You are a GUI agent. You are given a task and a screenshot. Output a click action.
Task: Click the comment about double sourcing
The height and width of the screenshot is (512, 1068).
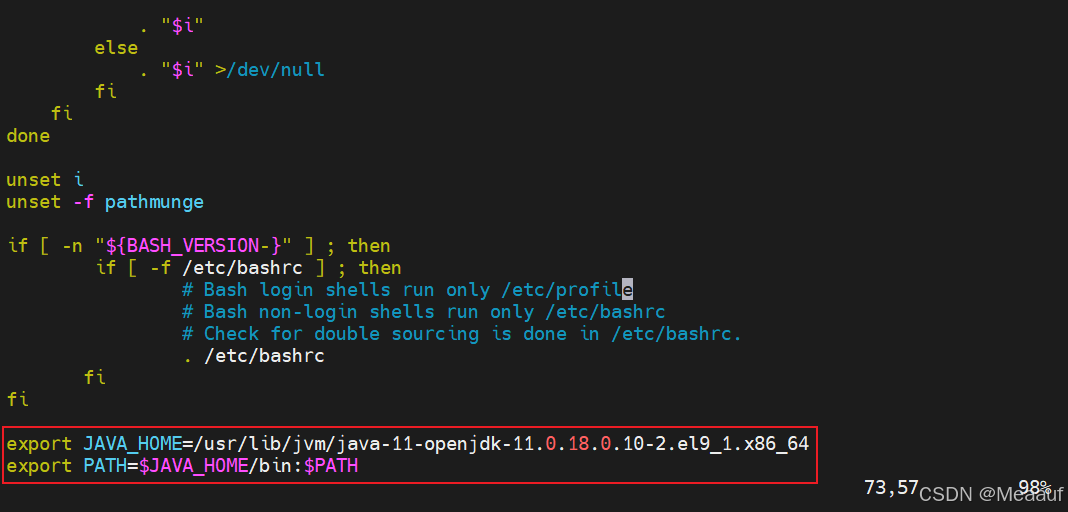click(462, 334)
